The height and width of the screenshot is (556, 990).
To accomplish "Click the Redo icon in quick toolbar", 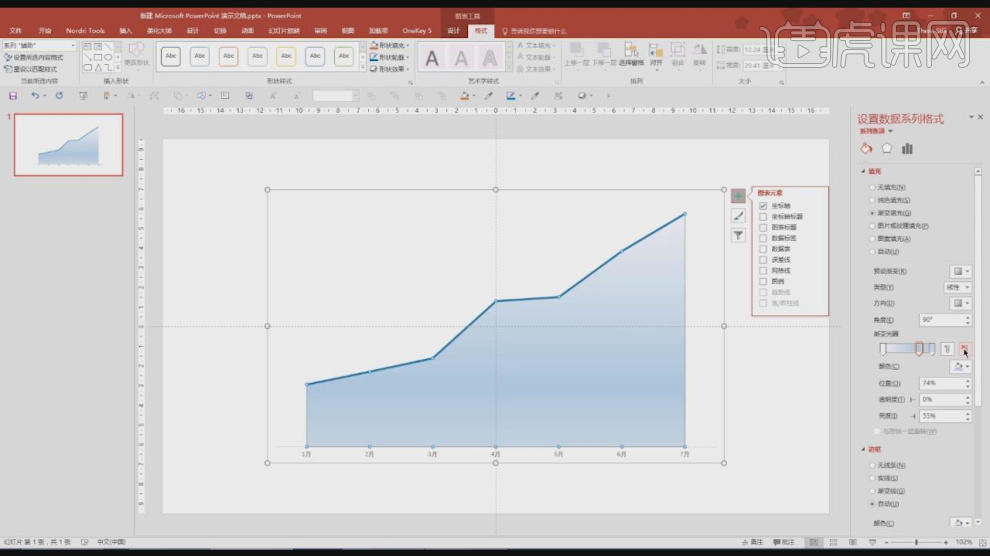I will 59,96.
